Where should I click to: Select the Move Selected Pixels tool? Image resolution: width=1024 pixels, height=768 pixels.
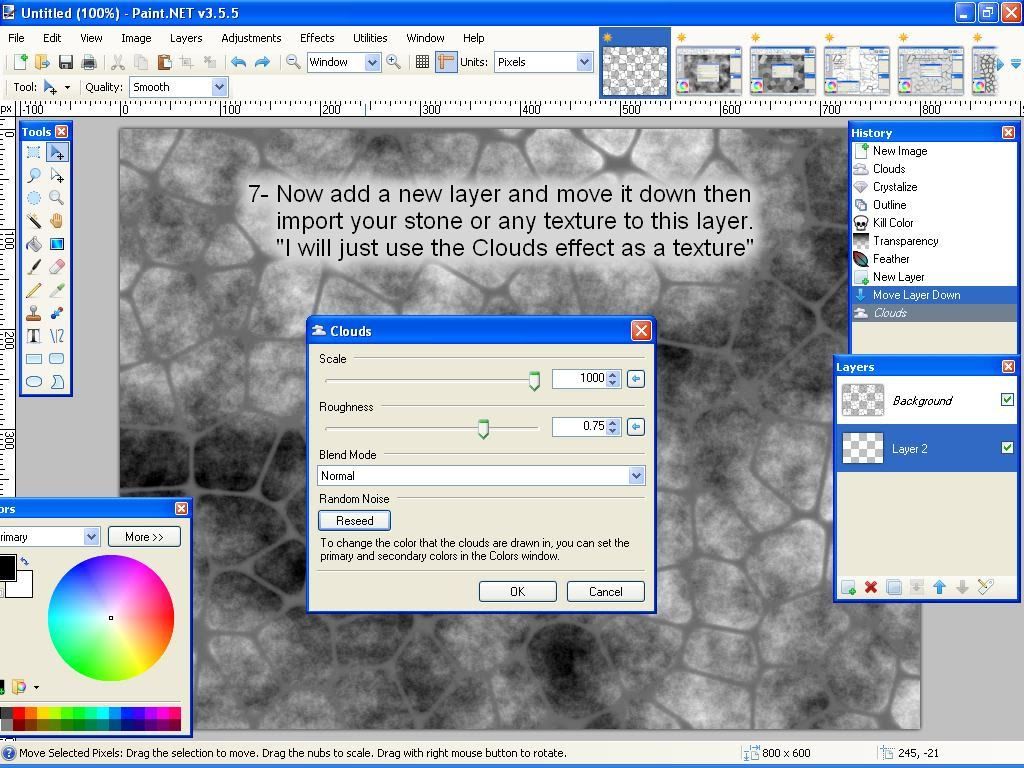(x=57, y=152)
